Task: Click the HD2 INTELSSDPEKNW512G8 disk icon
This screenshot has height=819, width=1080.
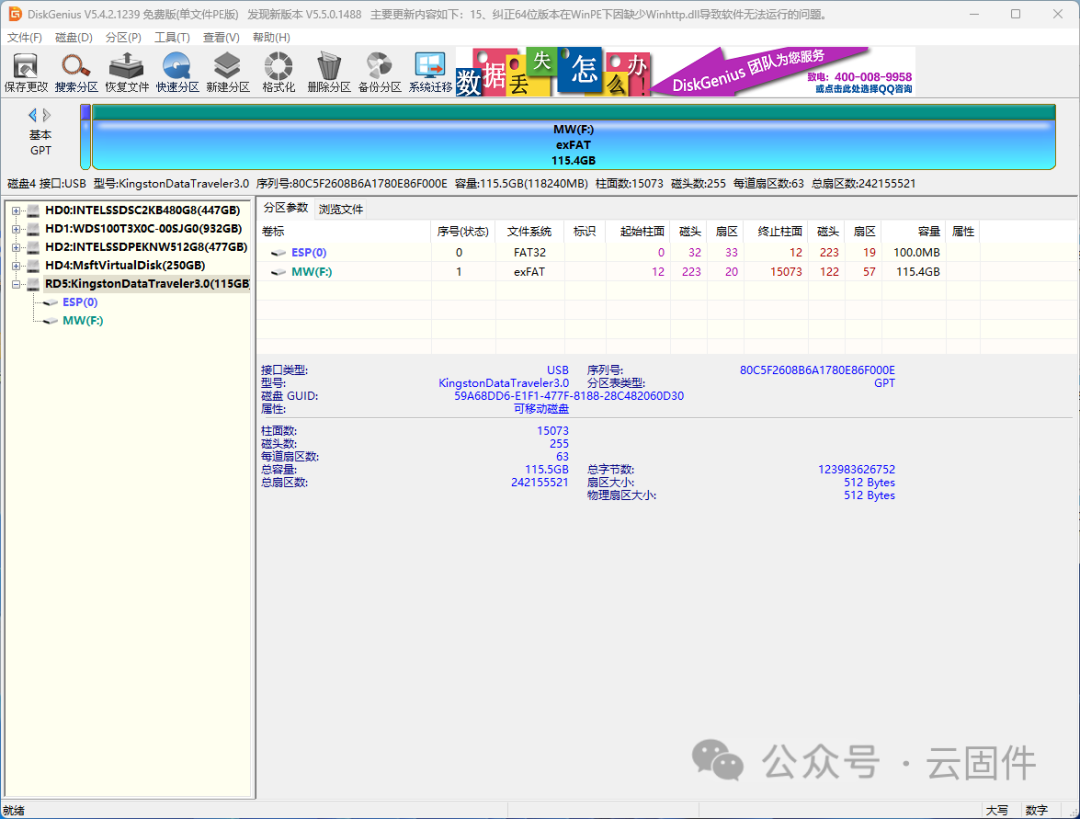Action: click(33, 247)
